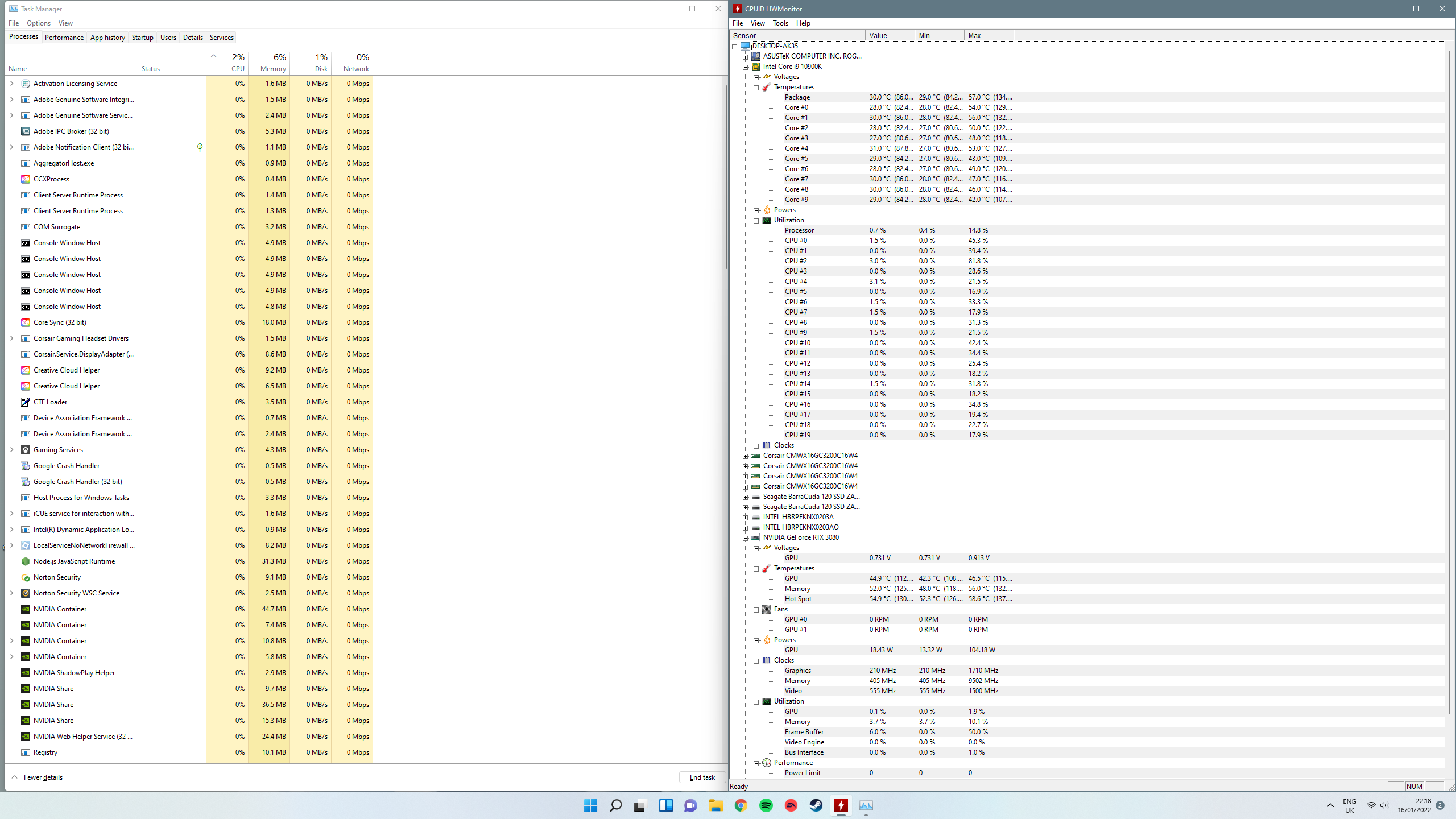Open Spotify from taskbar

pos(766,805)
